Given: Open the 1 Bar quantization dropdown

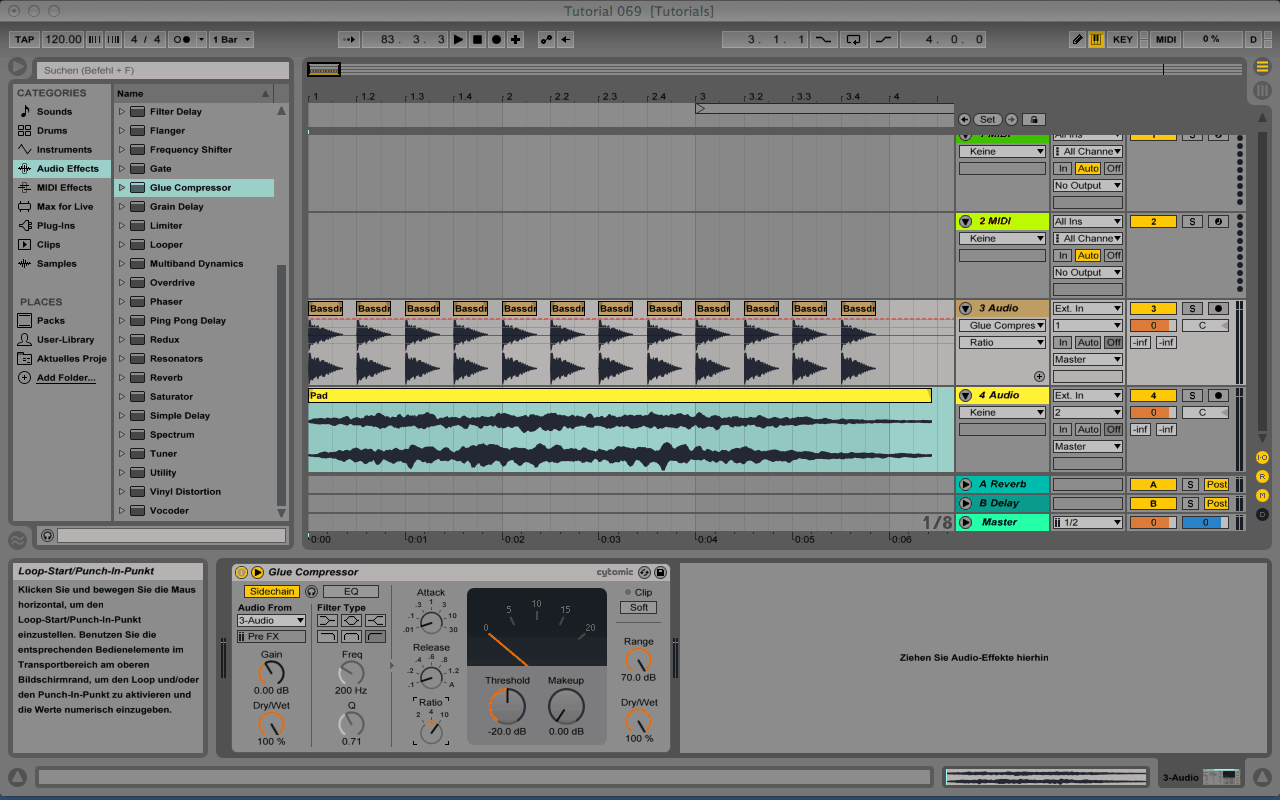Looking at the screenshot, I should [231, 40].
